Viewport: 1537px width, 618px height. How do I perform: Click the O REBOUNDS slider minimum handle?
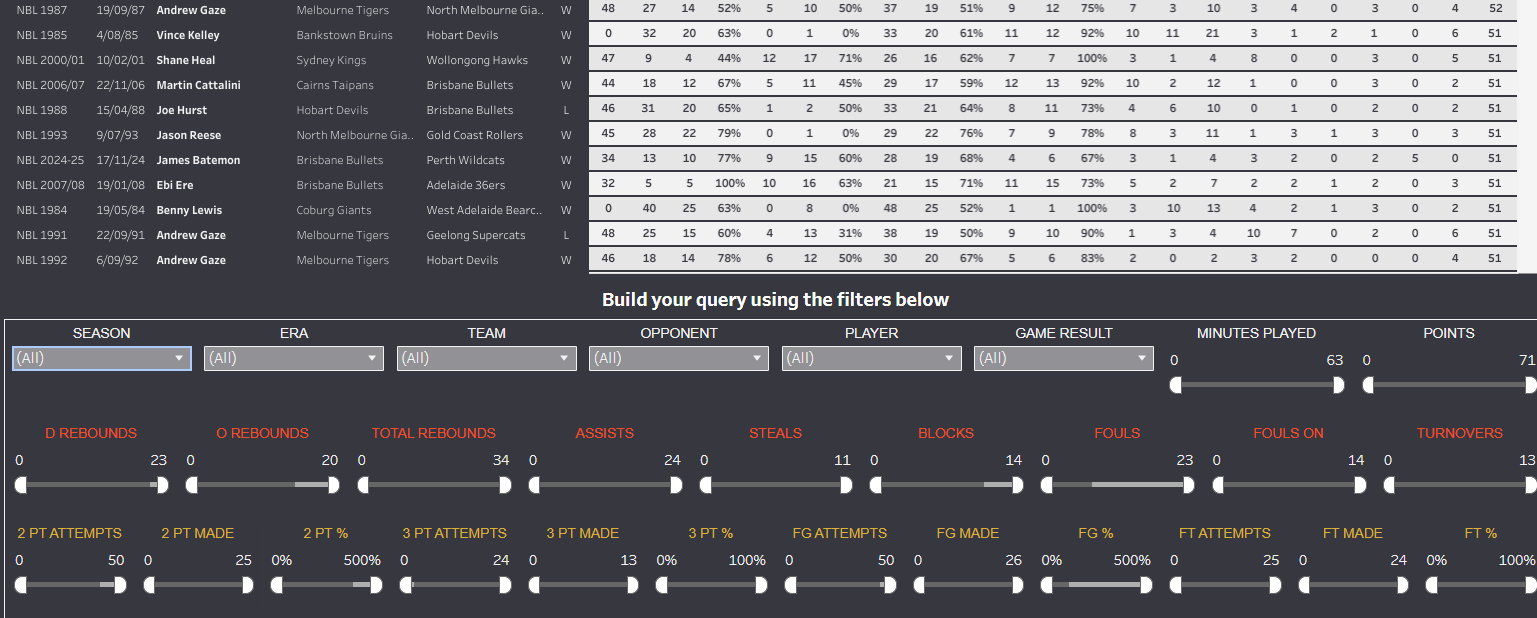pos(192,485)
